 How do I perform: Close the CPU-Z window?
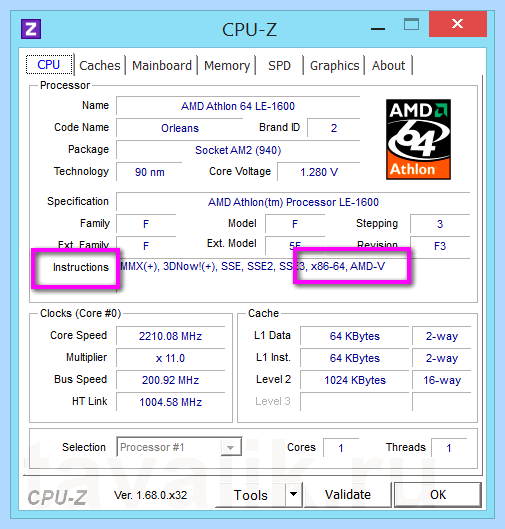pos(458,24)
